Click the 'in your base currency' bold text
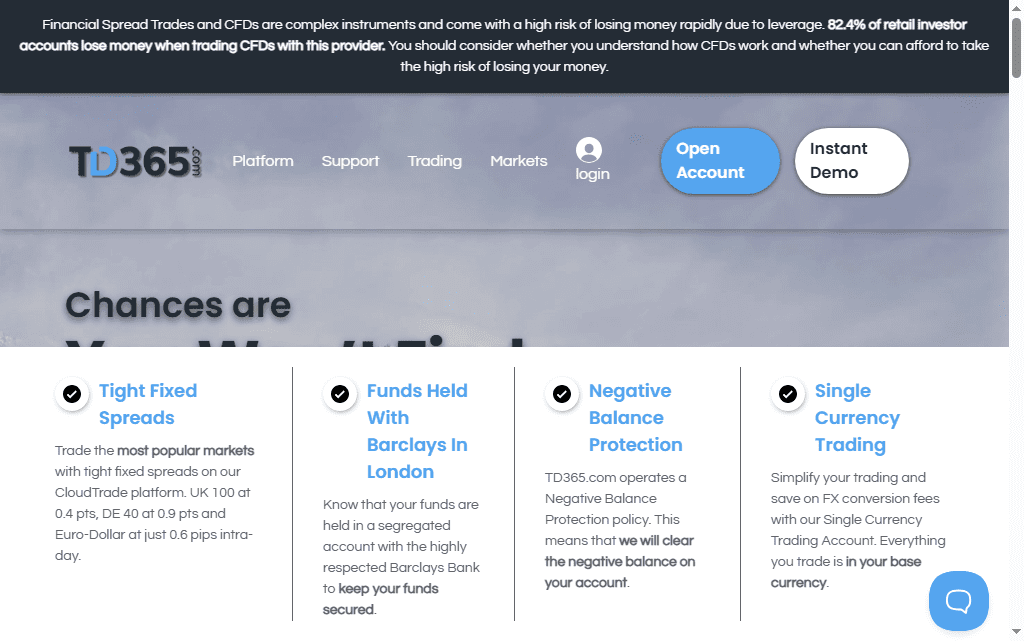The height and width of the screenshot is (641, 1024). coord(846,572)
